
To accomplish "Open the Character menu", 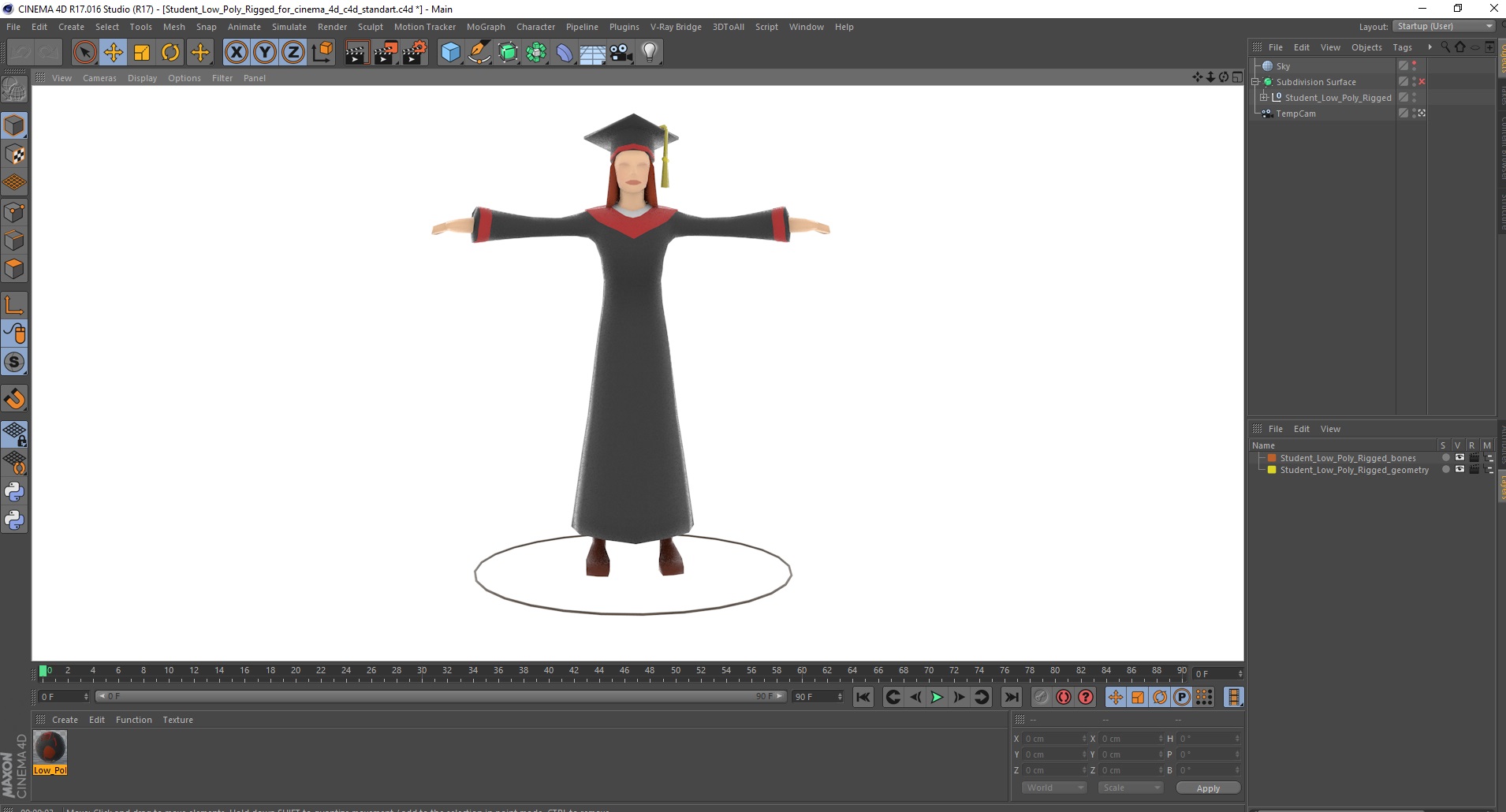I will coord(535,27).
